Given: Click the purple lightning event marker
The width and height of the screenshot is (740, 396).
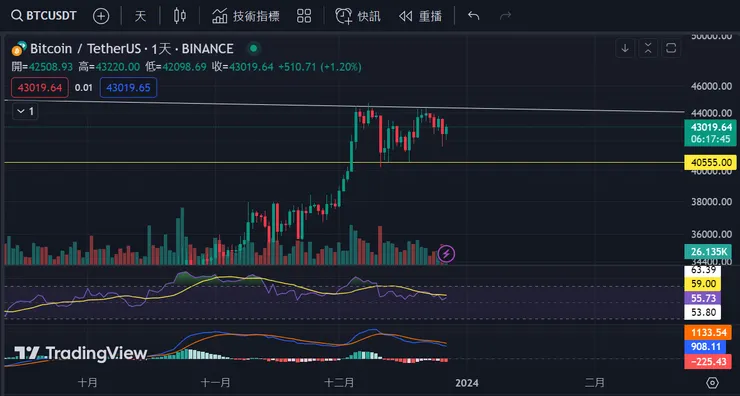Looking at the screenshot, I should click(446, 254).
